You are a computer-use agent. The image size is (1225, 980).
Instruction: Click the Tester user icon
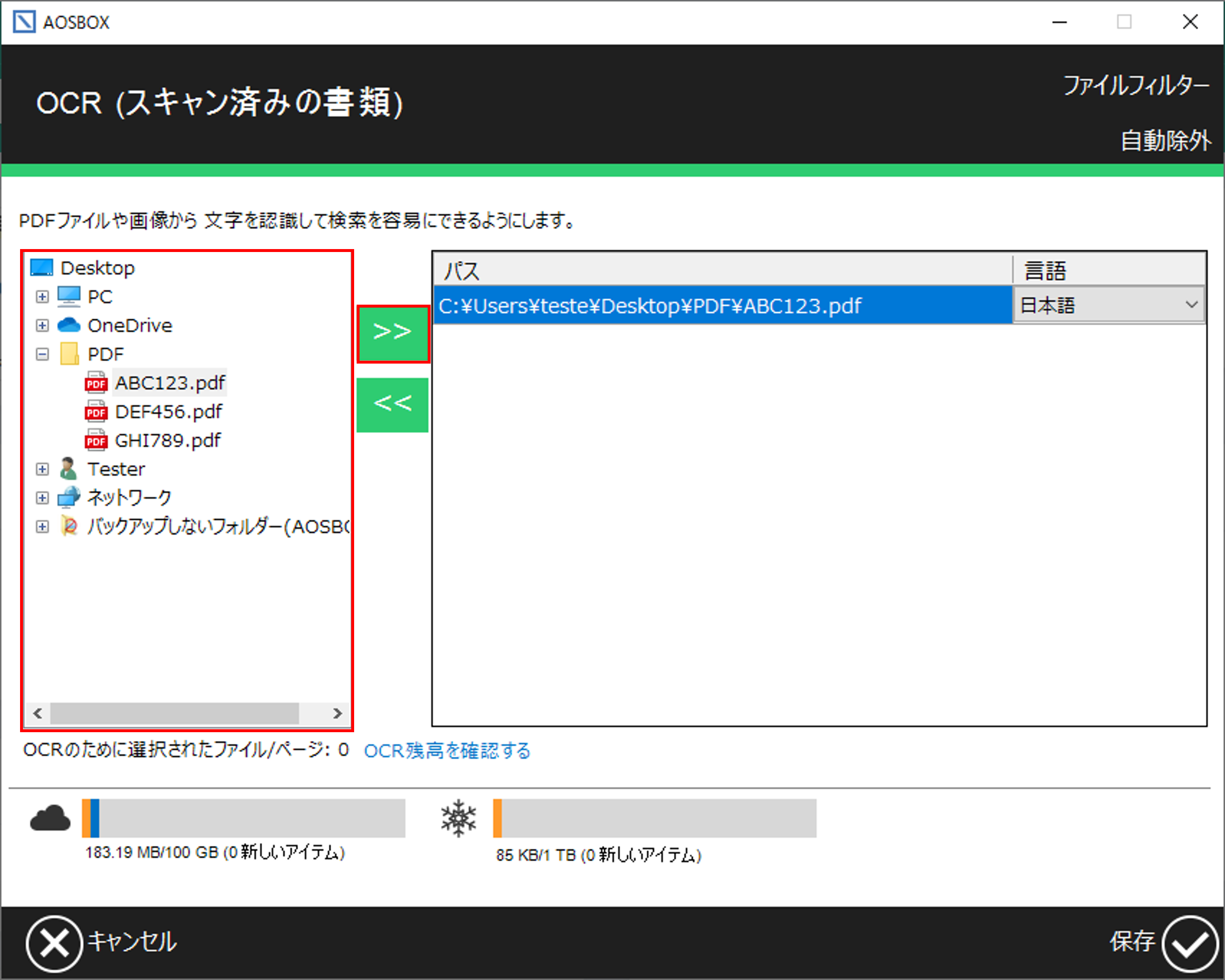point(69,468)
